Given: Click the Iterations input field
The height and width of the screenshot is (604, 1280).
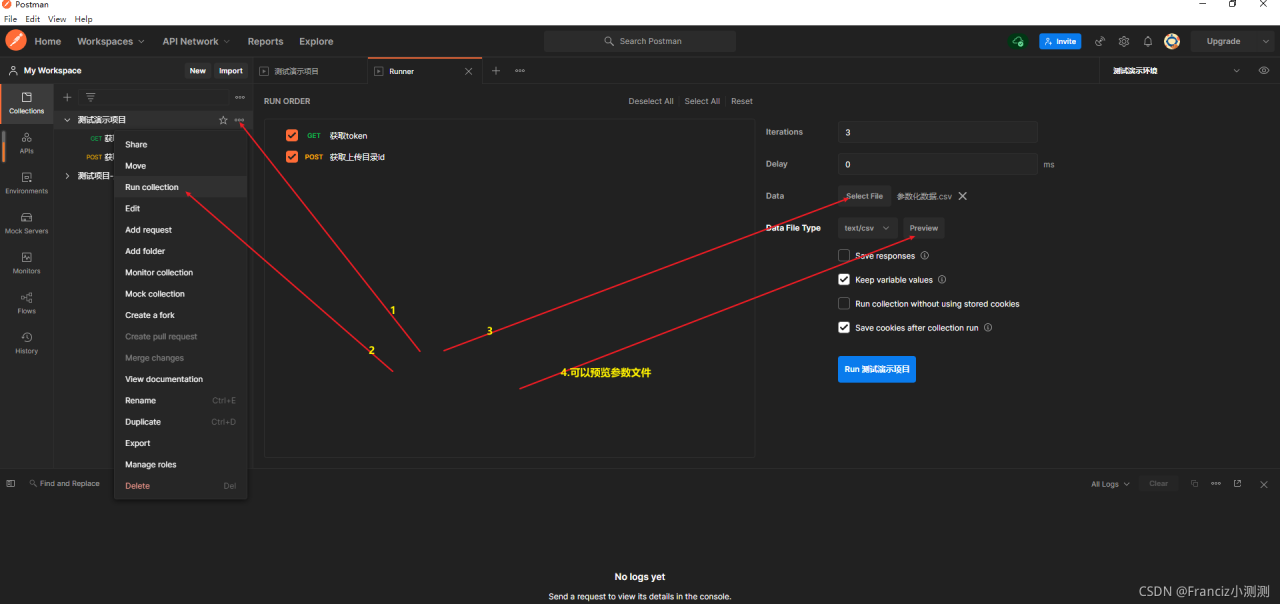Looking at the screenshot, I should 938,132.
